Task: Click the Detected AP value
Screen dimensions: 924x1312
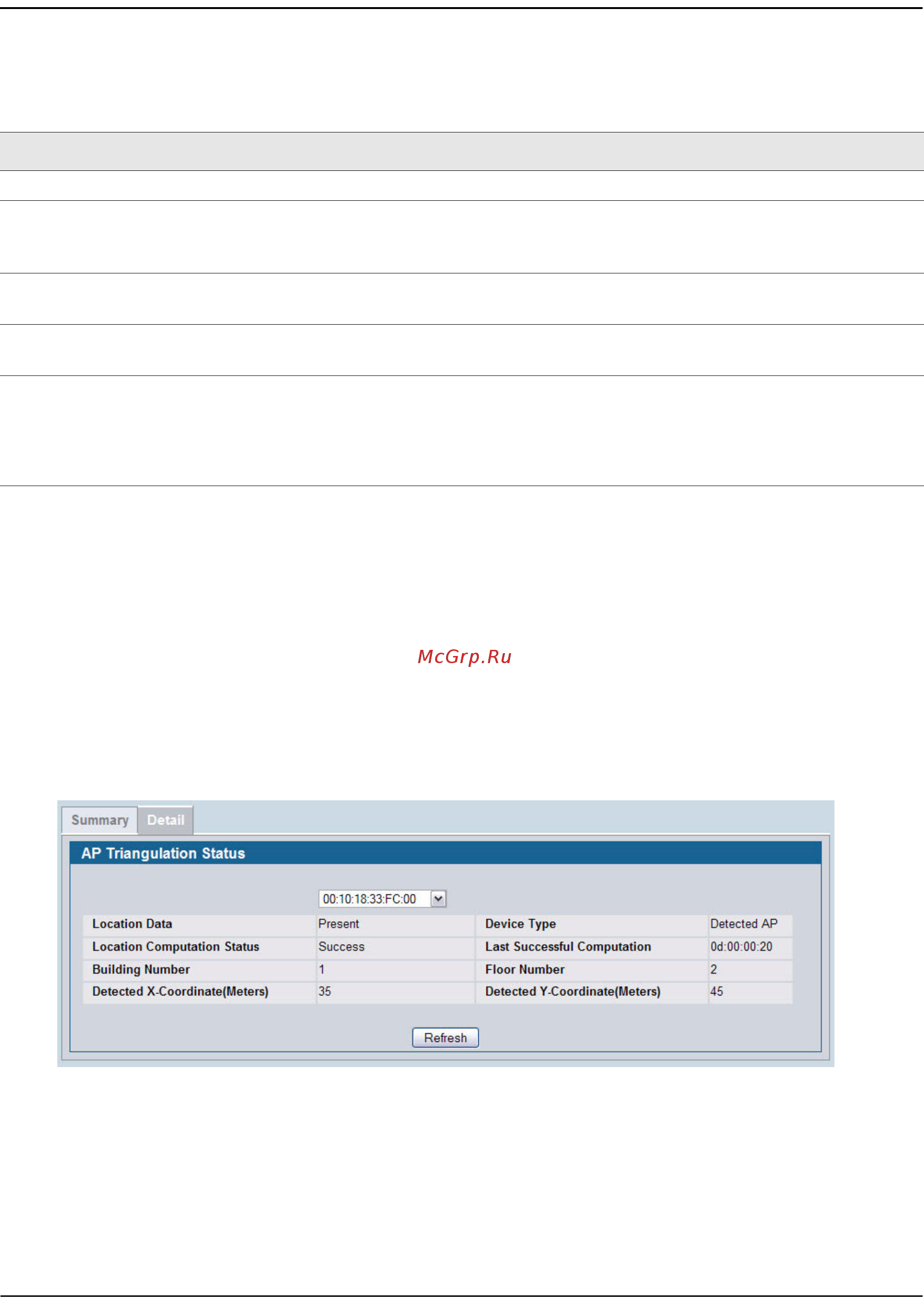Action: click(x=744, y=923)
